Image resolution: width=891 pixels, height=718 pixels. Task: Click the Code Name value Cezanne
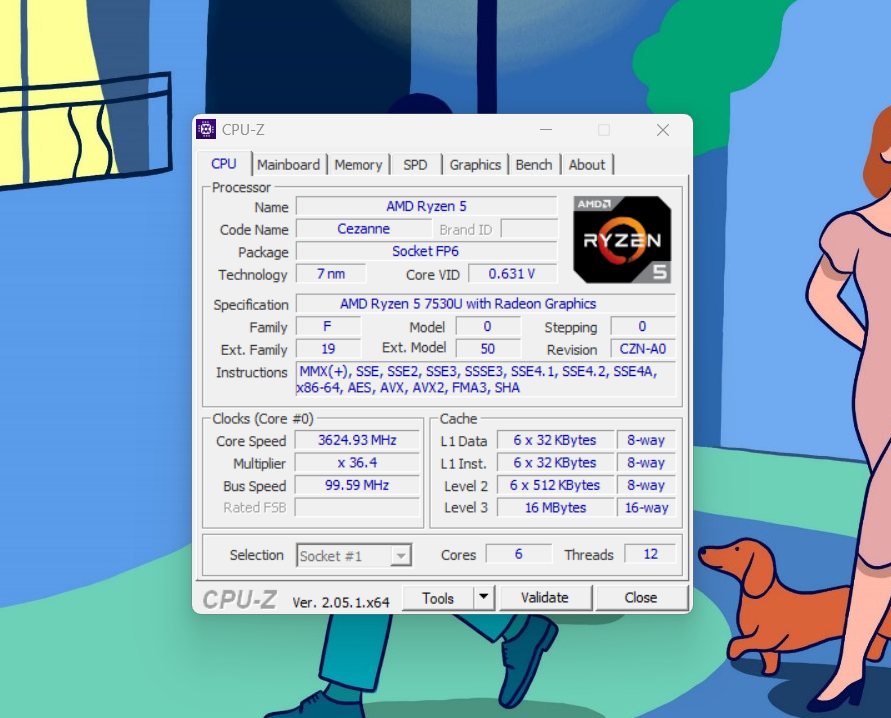click(364, 229)
